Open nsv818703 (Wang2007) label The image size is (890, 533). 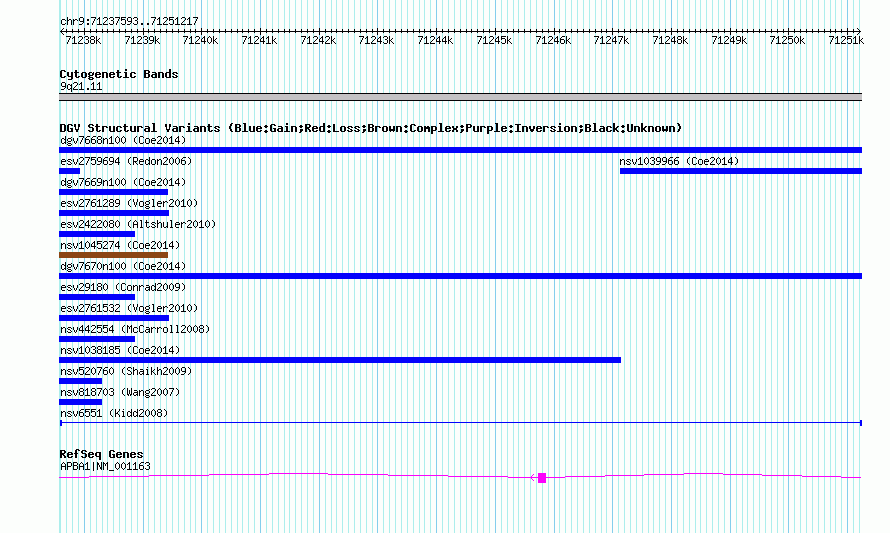pos(120,392)
